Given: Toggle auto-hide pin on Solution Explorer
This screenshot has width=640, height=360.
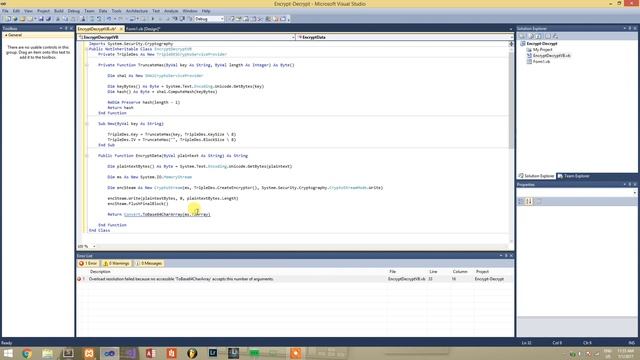Looking at the screenshot, I should (630, 29).
